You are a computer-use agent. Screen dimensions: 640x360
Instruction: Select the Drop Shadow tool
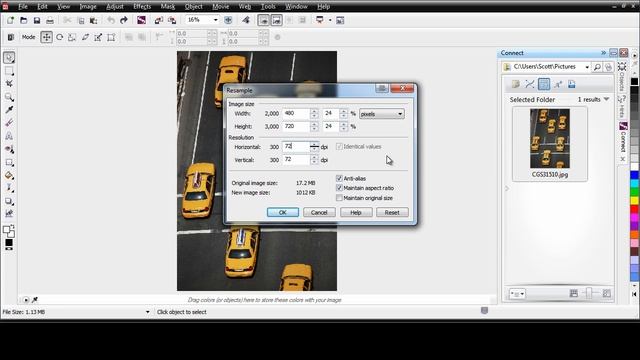click(9, 201)
